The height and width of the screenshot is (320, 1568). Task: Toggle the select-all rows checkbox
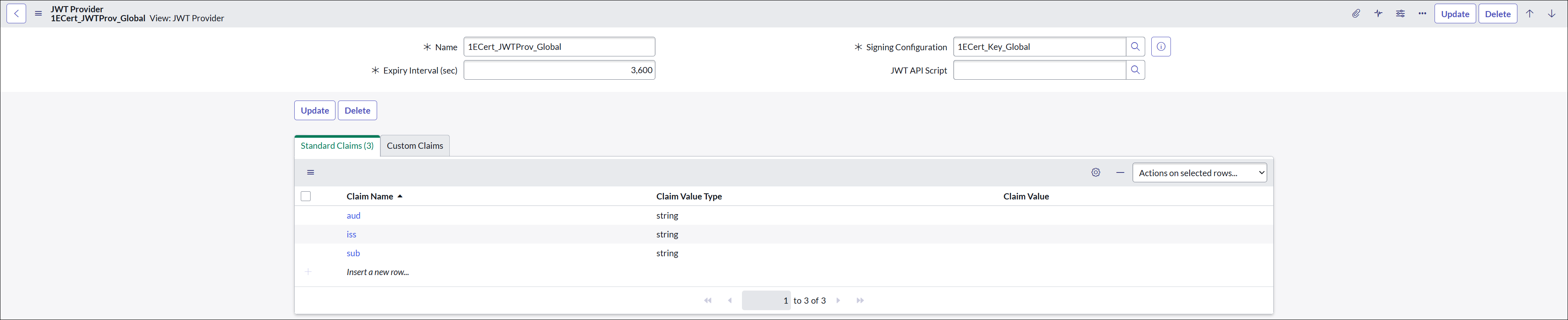click(306, 196)
